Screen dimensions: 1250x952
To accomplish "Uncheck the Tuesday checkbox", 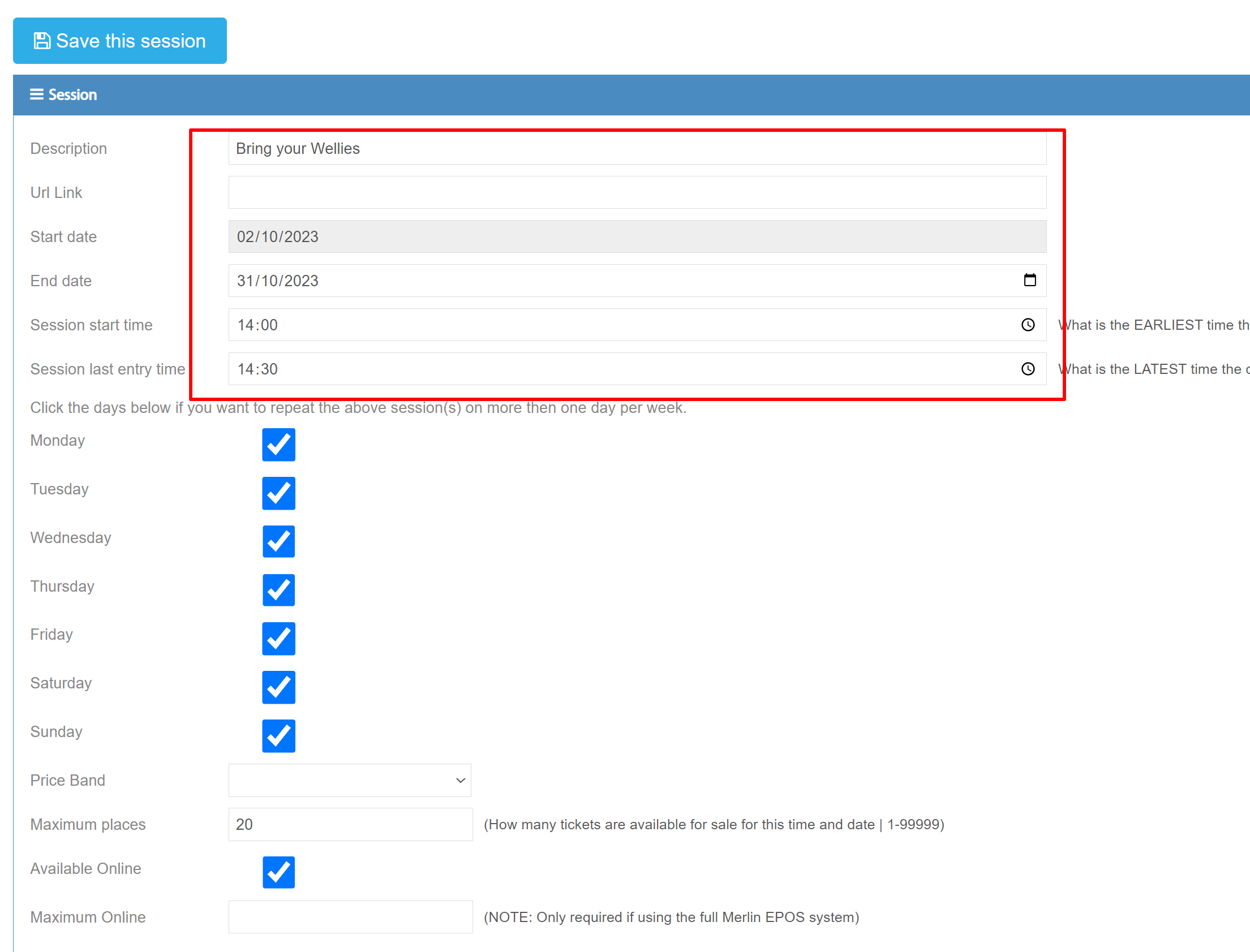I will 278,493.
